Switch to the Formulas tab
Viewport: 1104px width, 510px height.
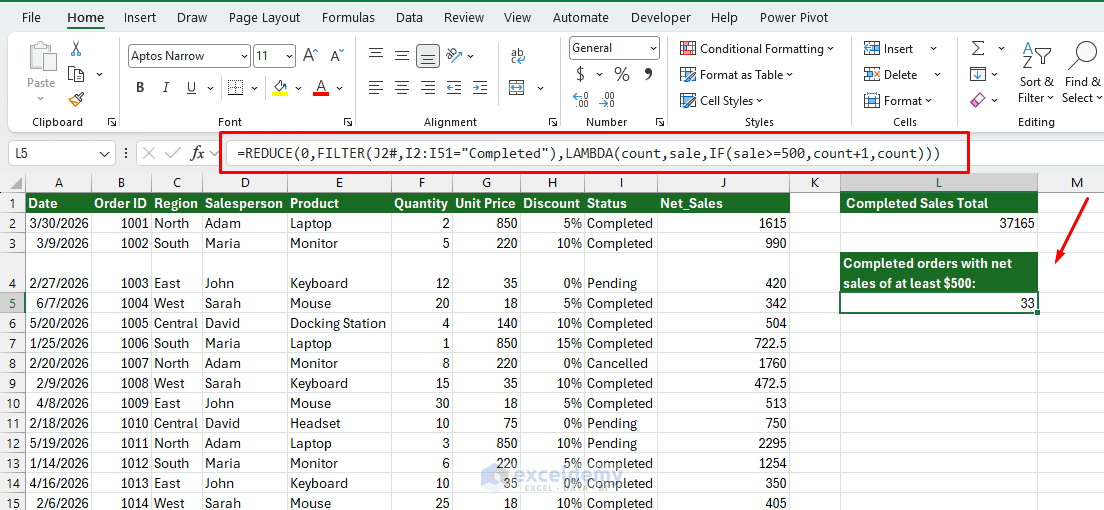pyautogui.click(x=349, y=18)
